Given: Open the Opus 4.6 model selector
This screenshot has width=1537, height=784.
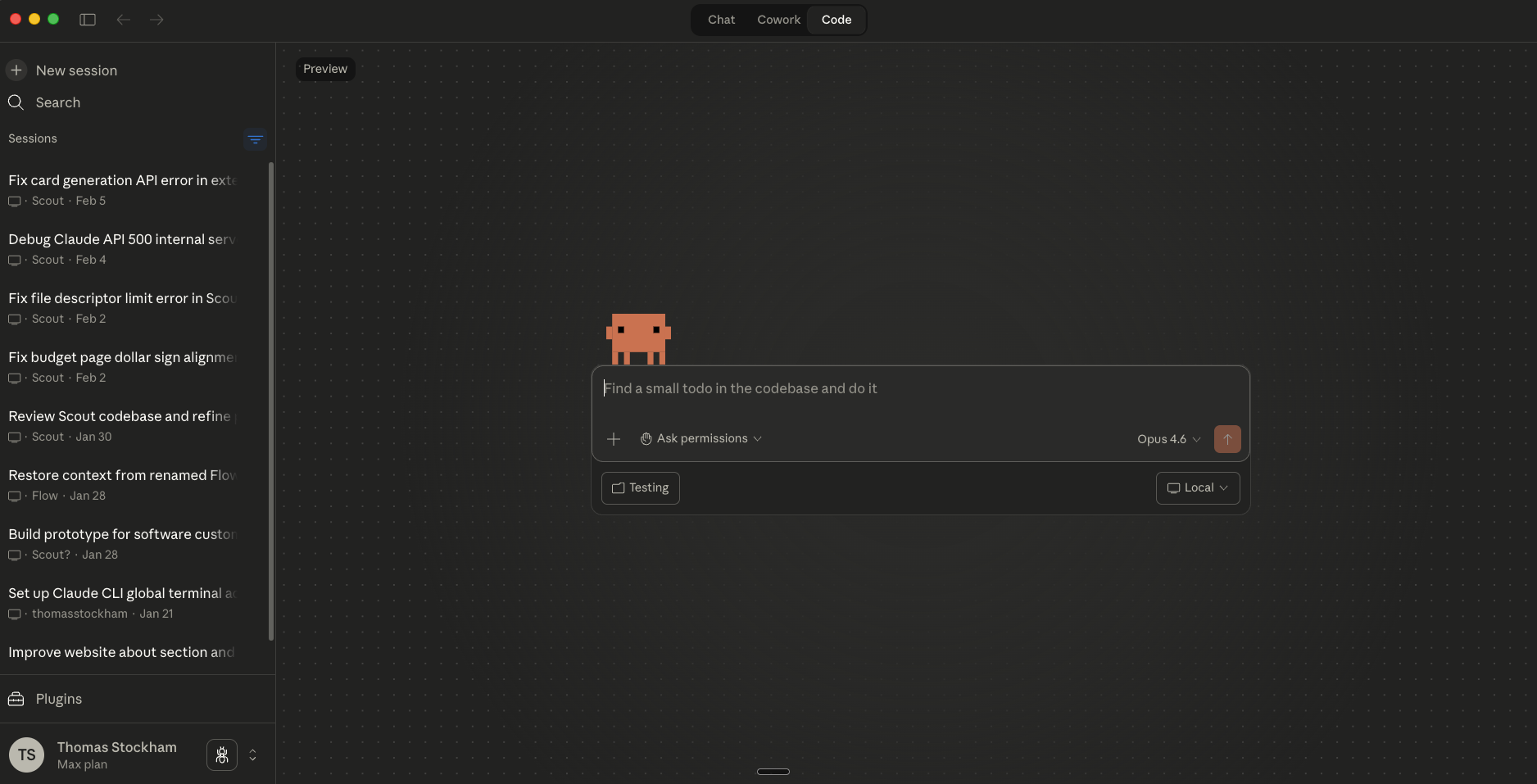Looking at the screenshot, I should [x=1168, y=439].
